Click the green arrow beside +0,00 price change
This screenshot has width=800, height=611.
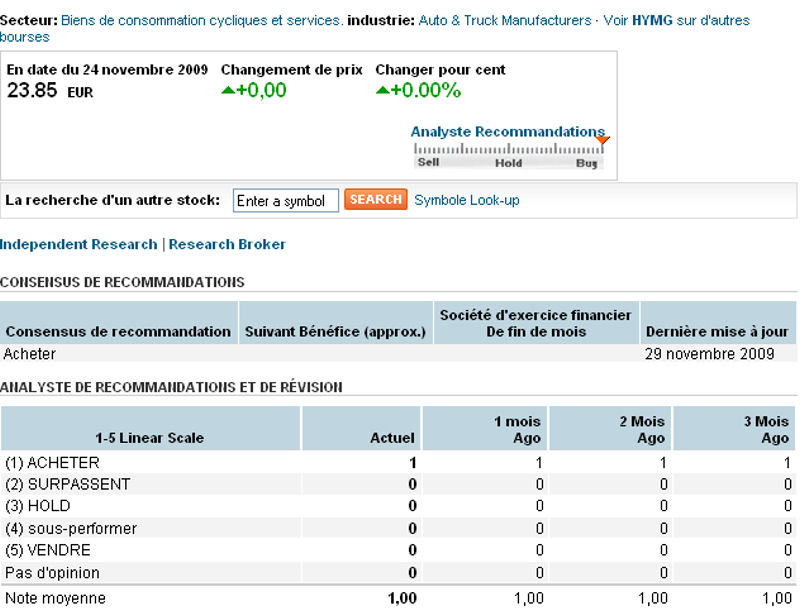(228, 90)
